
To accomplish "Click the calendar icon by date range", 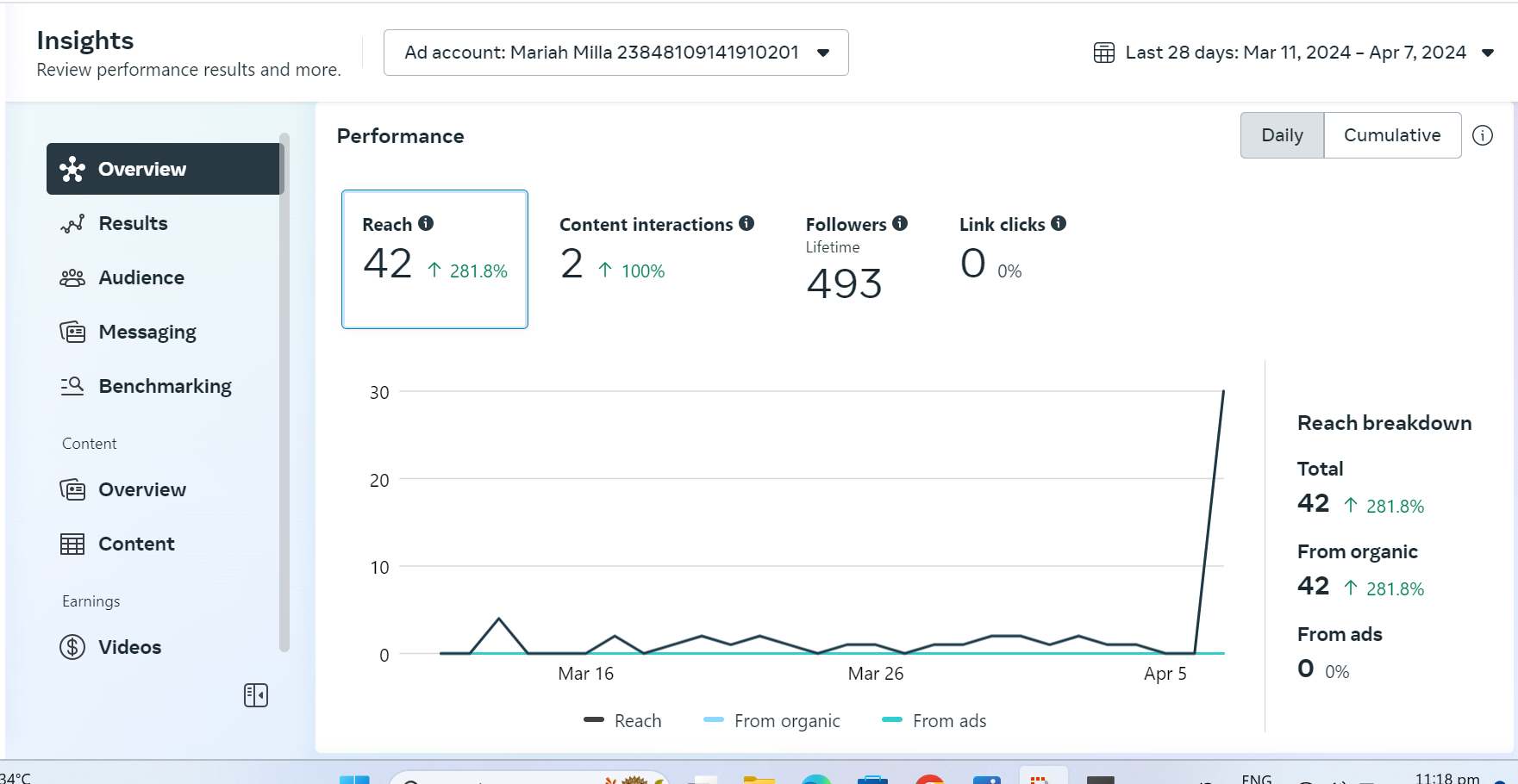I will click(x=1104, y=53).
